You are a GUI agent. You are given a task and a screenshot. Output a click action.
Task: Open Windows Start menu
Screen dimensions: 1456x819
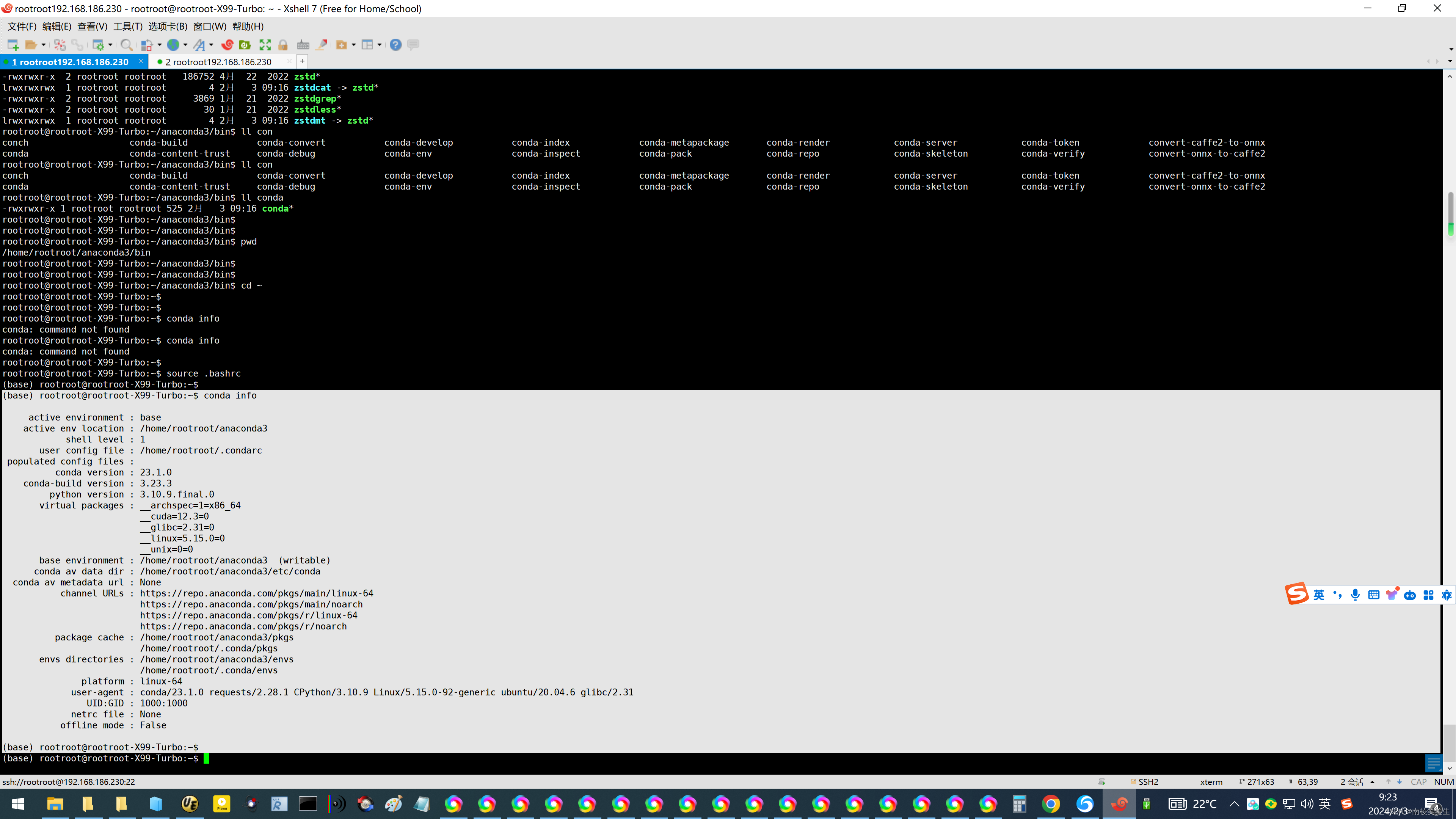pos(17,804)
